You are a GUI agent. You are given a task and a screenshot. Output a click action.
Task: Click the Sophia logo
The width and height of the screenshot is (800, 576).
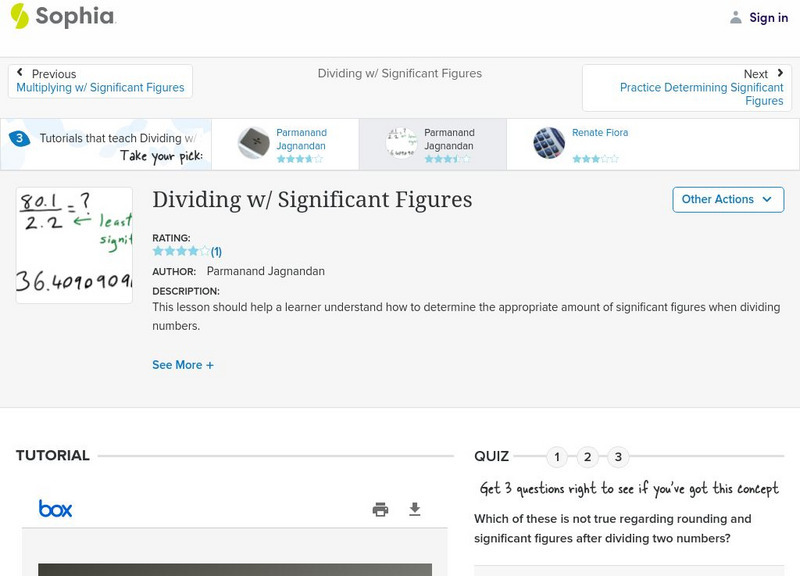[60, 17]
